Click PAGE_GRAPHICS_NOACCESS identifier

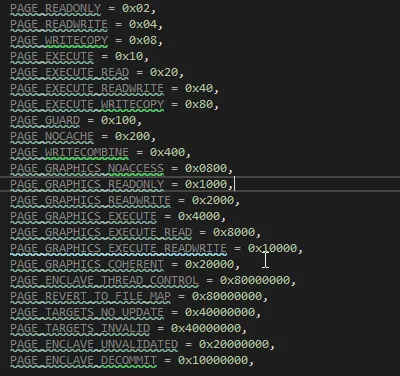[87, 168]
